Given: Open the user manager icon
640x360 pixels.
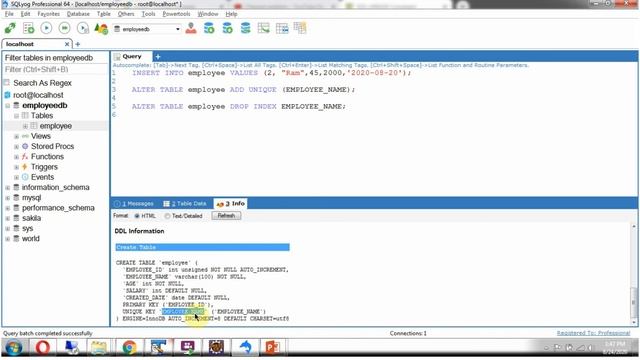Looking at the screenshot, I should pos(191,28).
